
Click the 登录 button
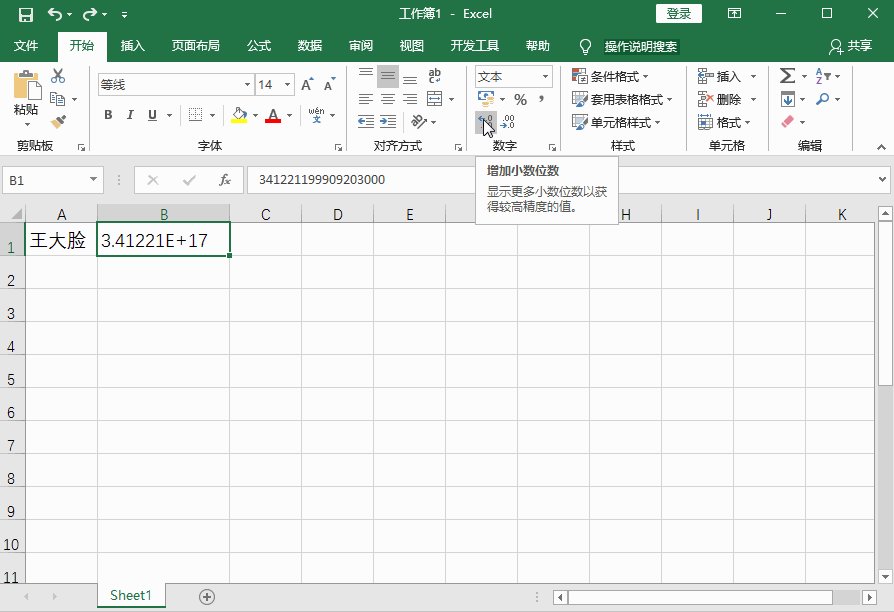(678, 13)
